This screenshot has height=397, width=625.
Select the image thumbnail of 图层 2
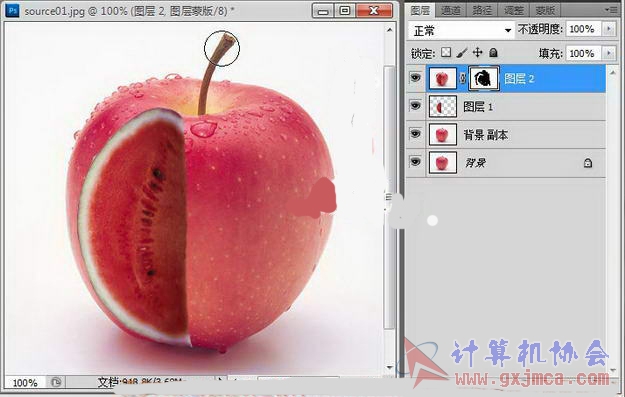coord(442,78)
